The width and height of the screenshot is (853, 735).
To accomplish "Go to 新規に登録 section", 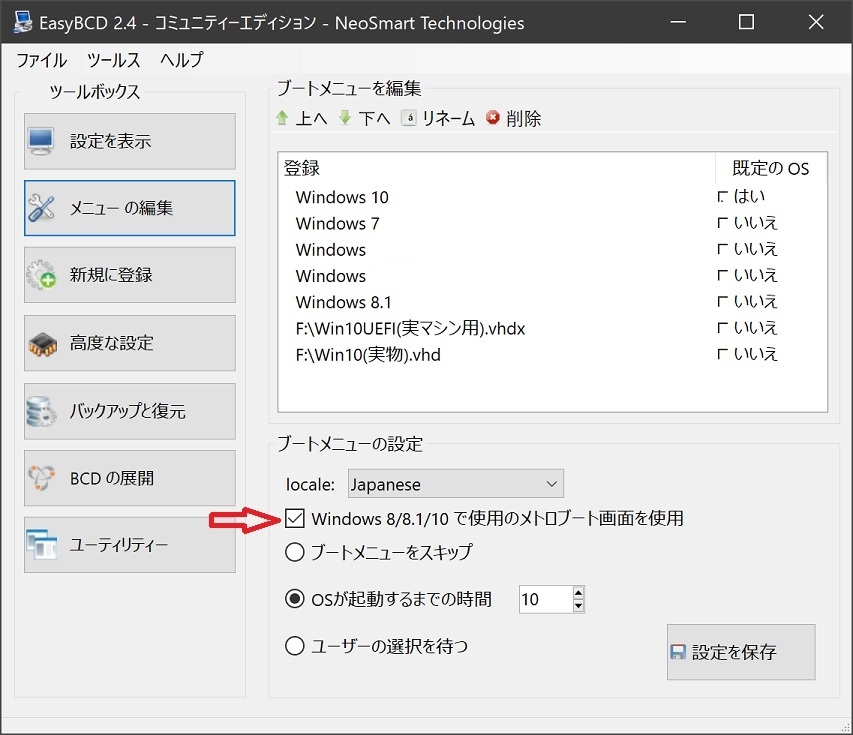I will coord(129,275).
